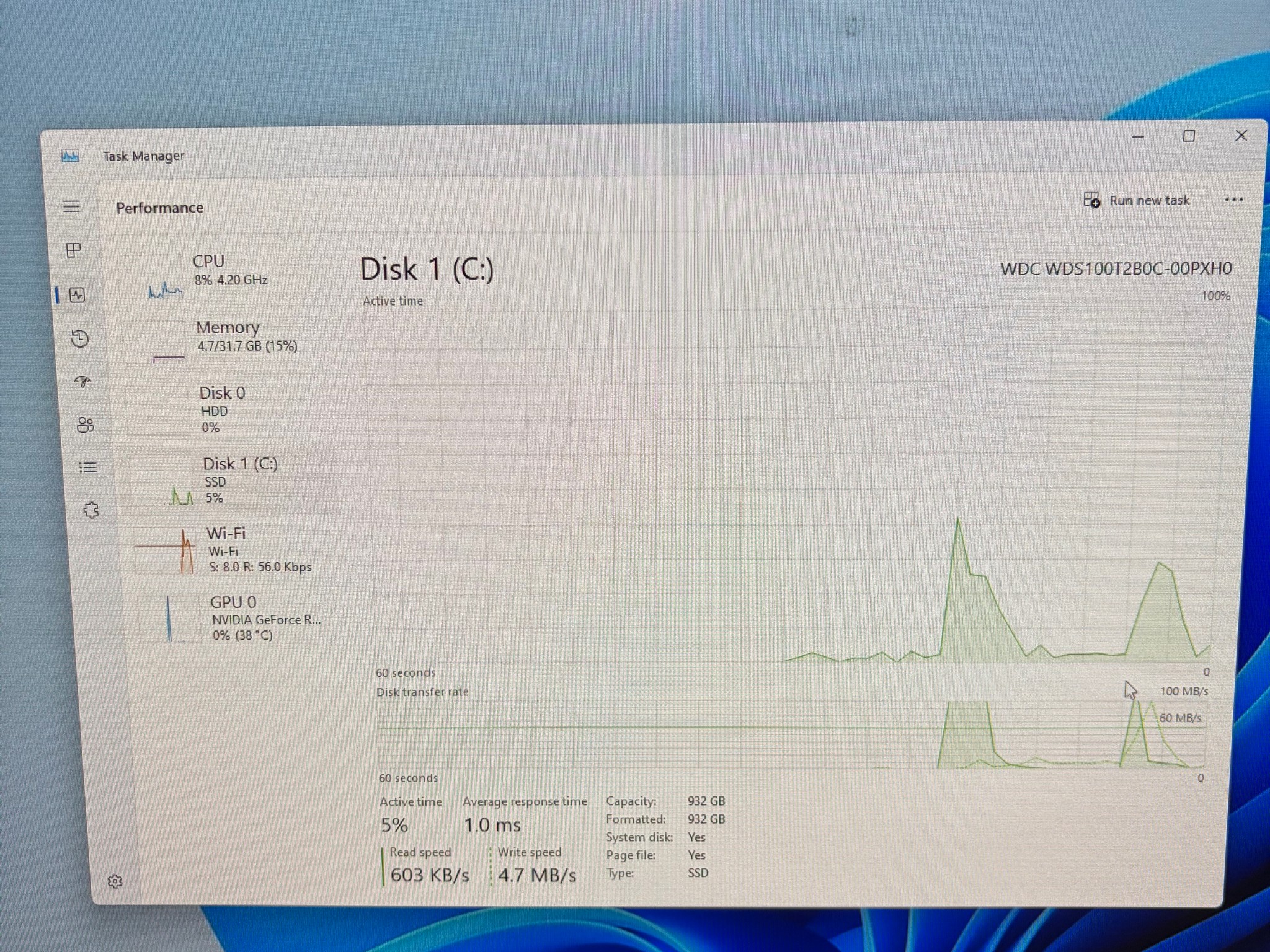The height and width of the screenshot is (952, 1270).
Task: Click the 5% active time value
Action: click(394, 825)
